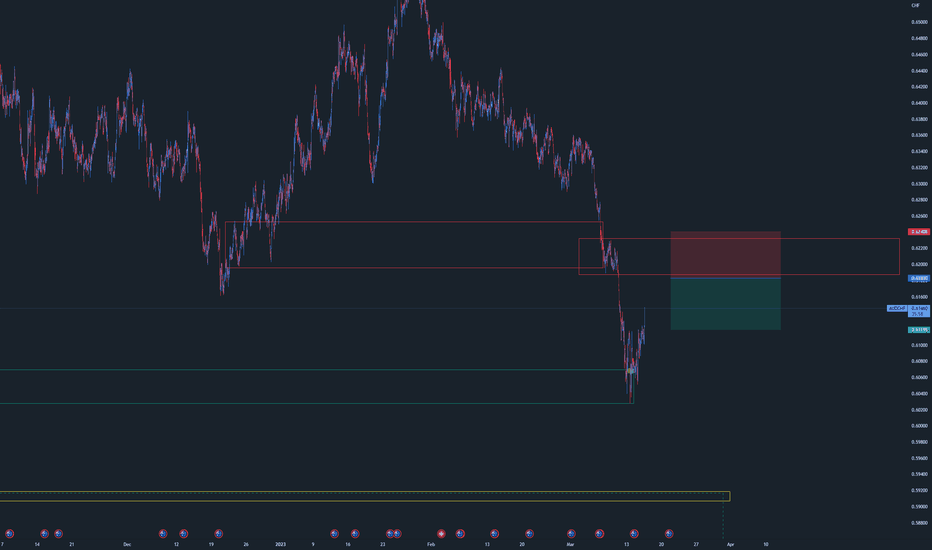Click the 0.60000 price scale label
This screenshot has width=932, height=550.
coord(919,426)
